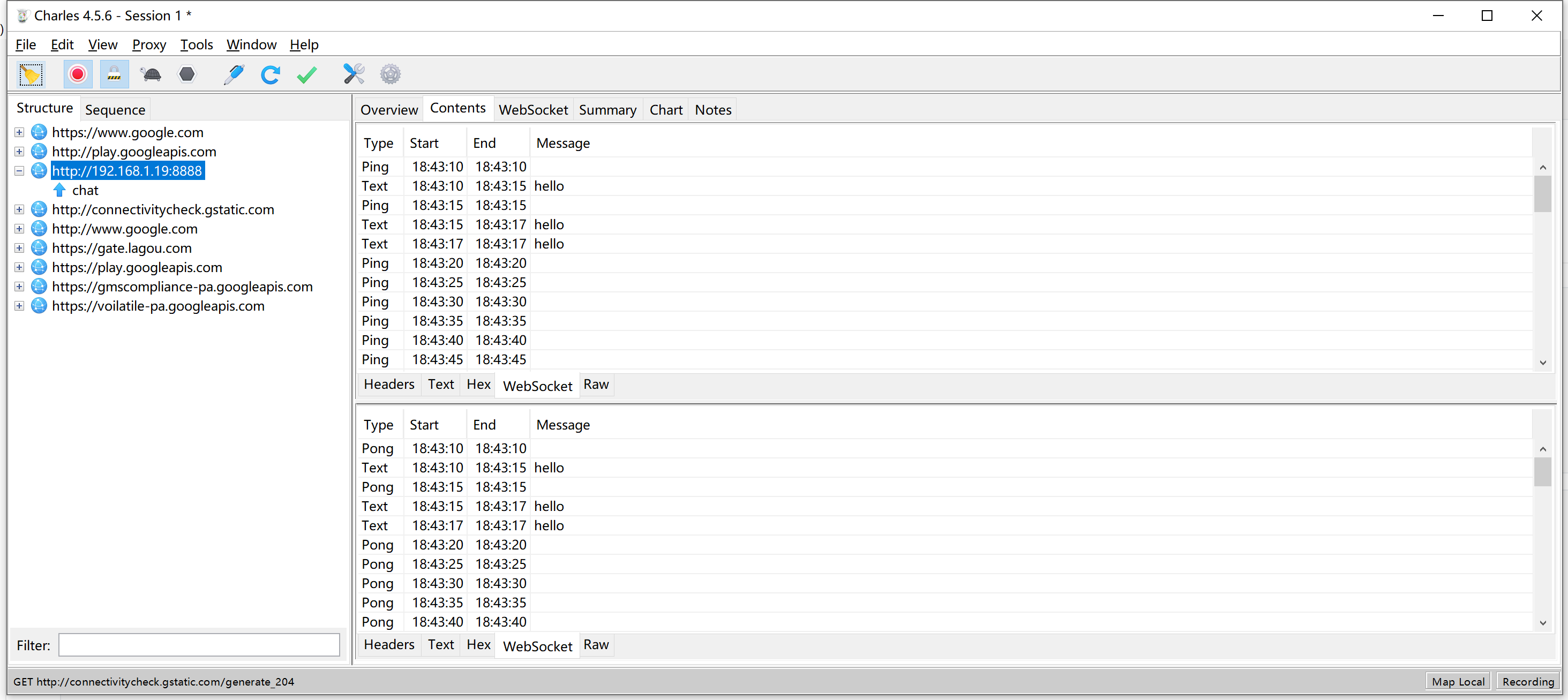The image size is (1568, 700).
Task: Open Raw tab in upper request pane
Action: [596, 384]
